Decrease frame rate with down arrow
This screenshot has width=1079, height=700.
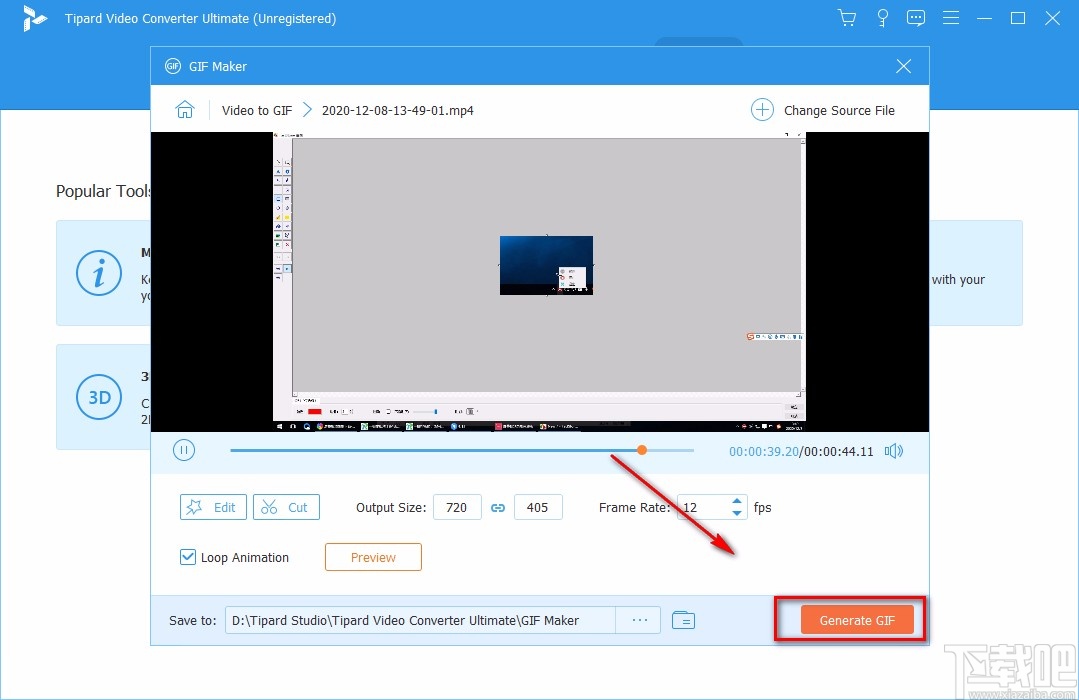click(x=737, y=513)
